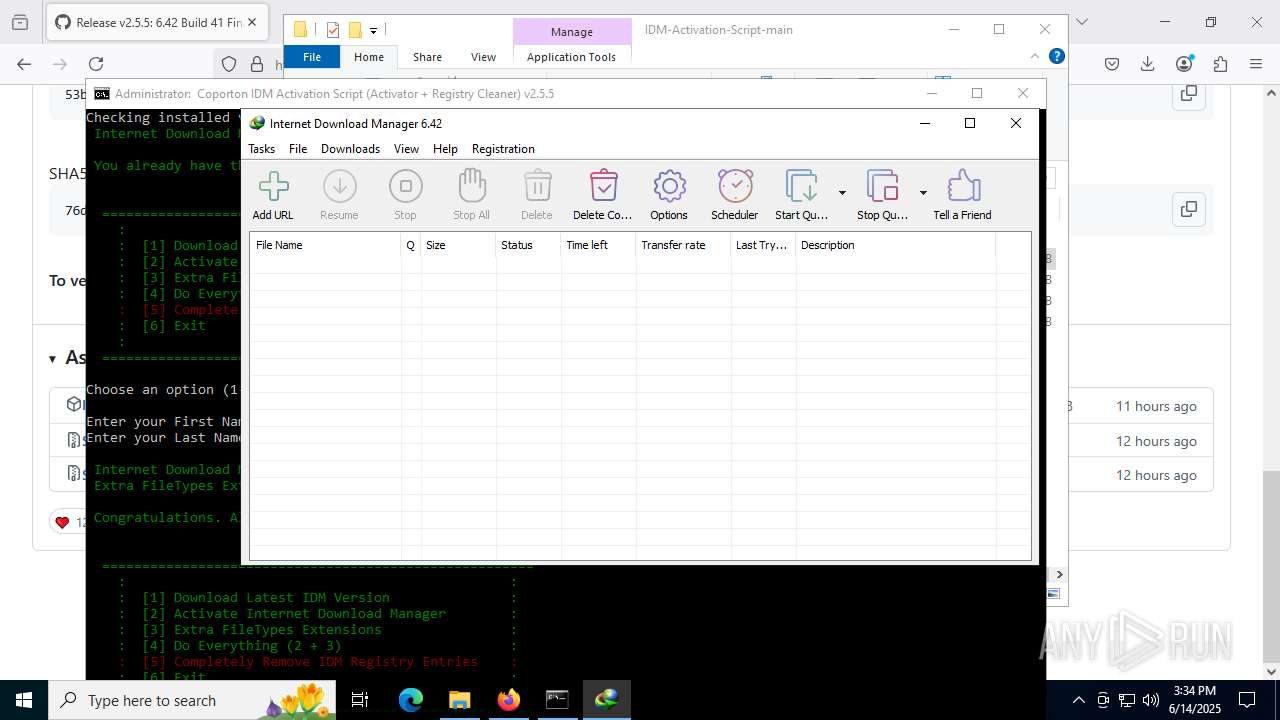The height and width of the screenshot is (720, 1280).
Task: Open Explorer quick access toolbar dropdown
Action: click(373, 31)
